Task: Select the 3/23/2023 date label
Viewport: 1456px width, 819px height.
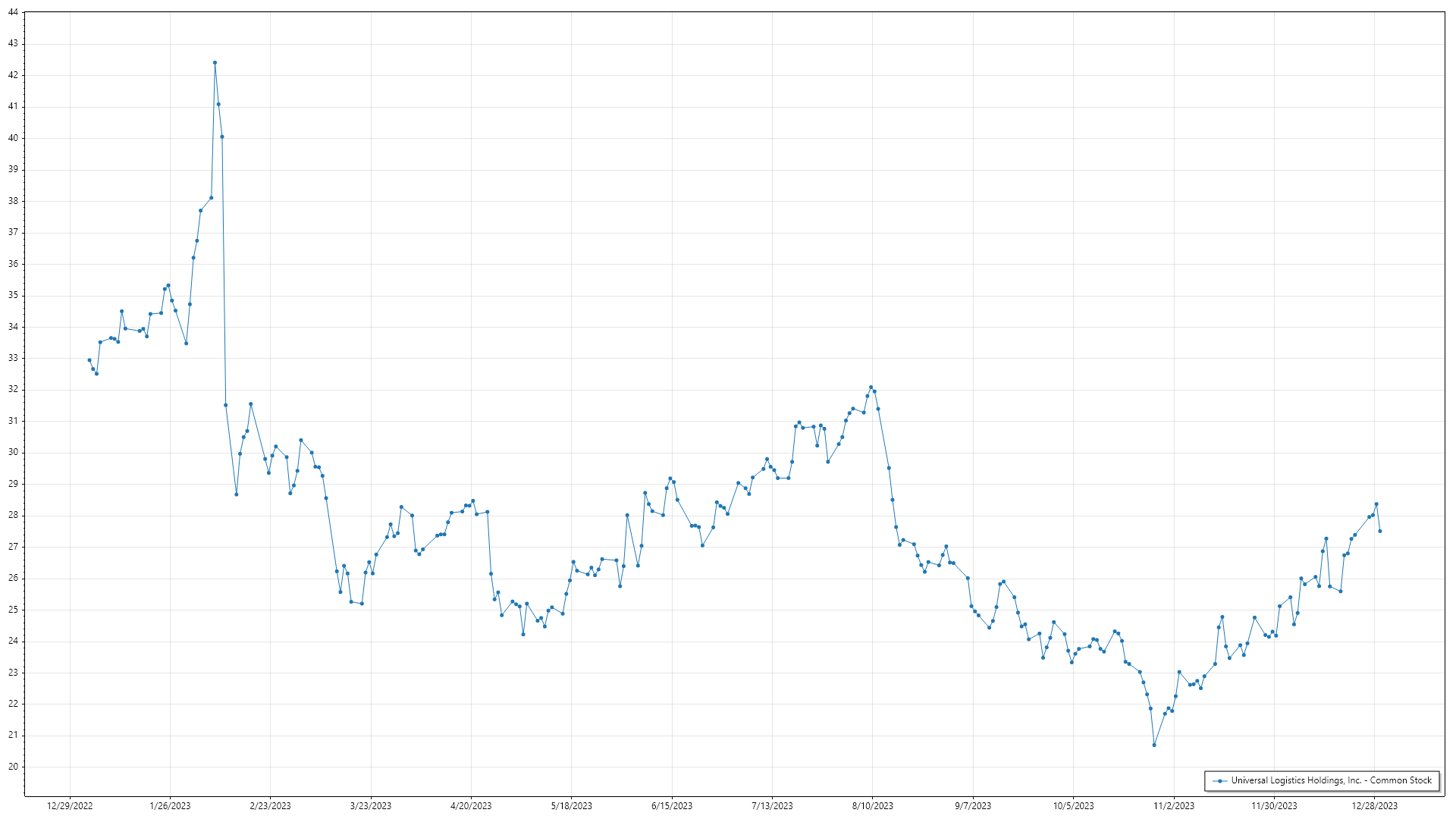Action: tap(371, 806)
